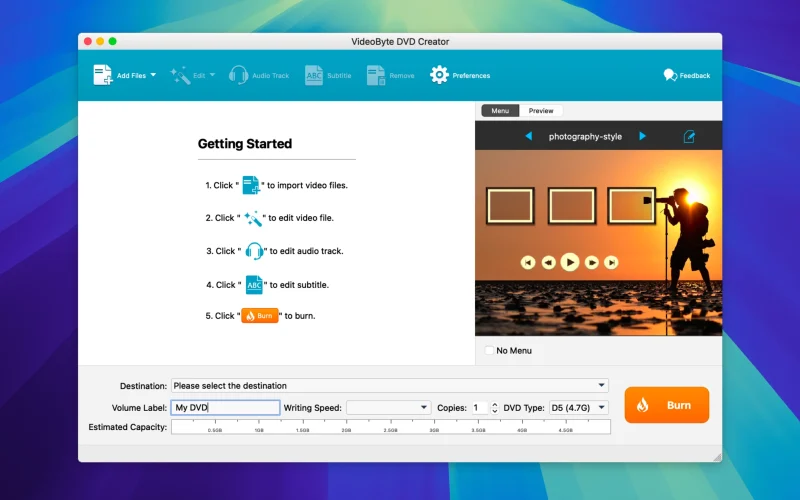Click the small Burn icon in step 5
The width and height of the screenshot is (800, 500).
coord(260,316)
